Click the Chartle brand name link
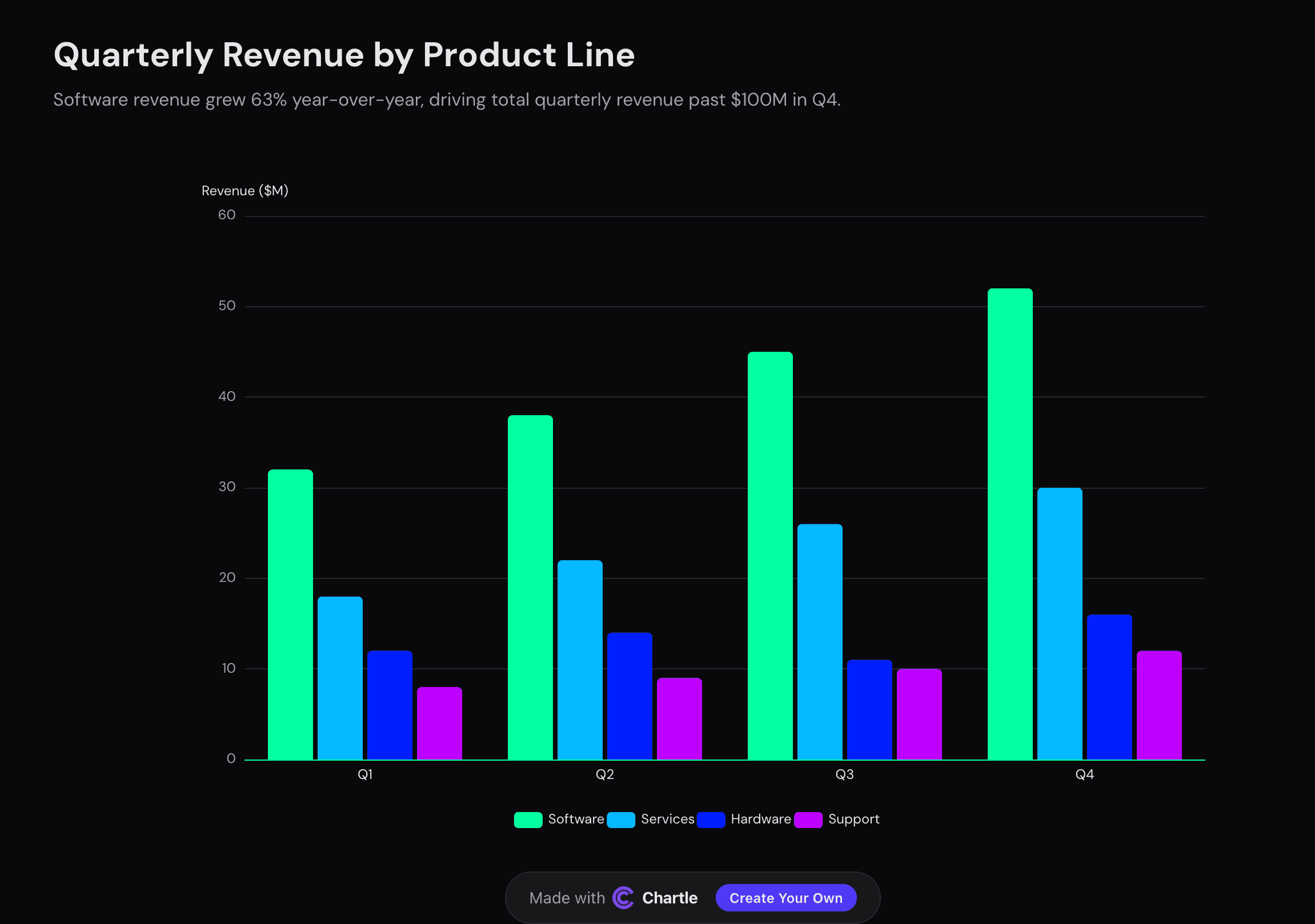This screenshot has width=1315, height=924. point(669,898)
